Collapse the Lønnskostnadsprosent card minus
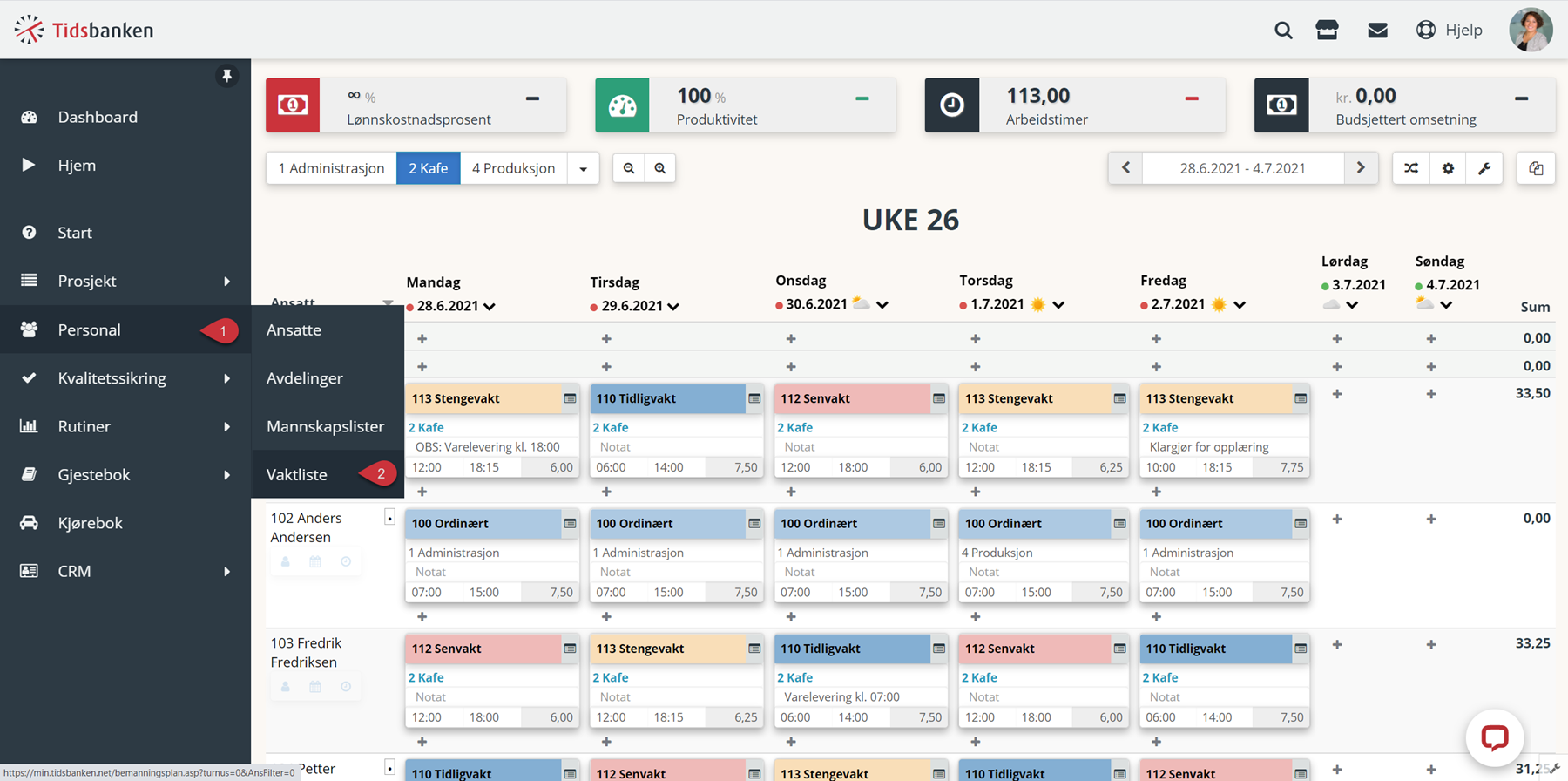 click(x=532, y=98)
